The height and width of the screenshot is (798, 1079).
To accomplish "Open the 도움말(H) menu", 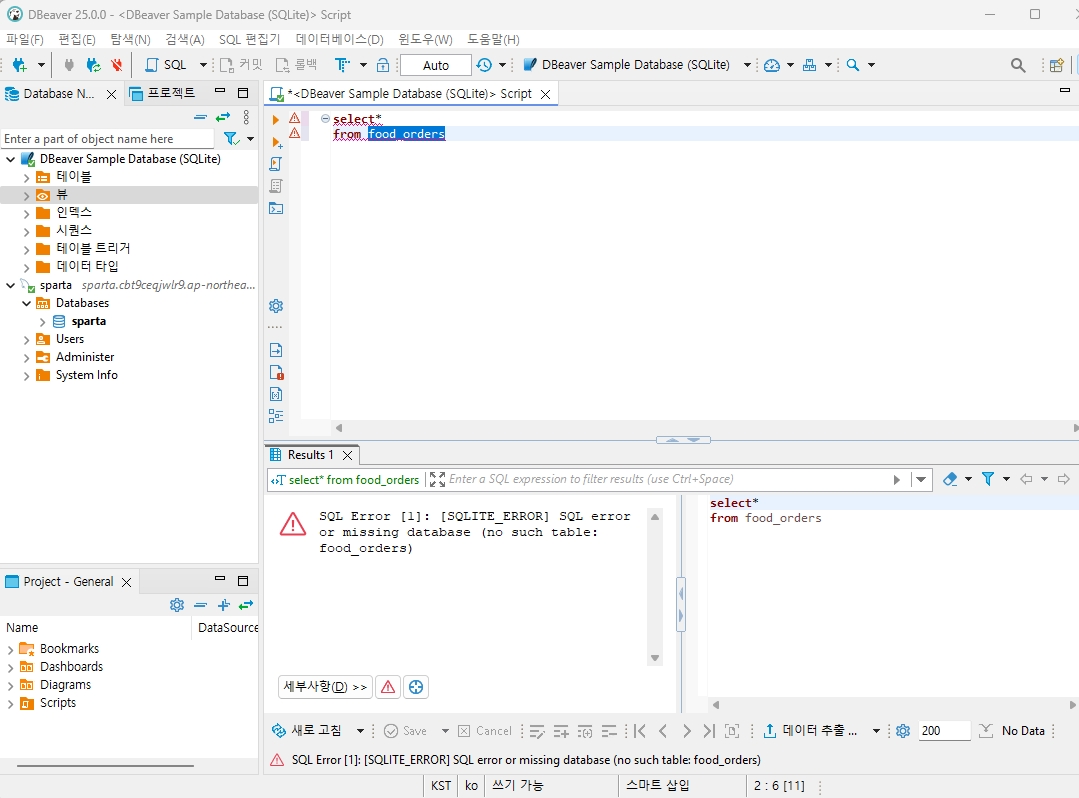I will click(493, 39).
